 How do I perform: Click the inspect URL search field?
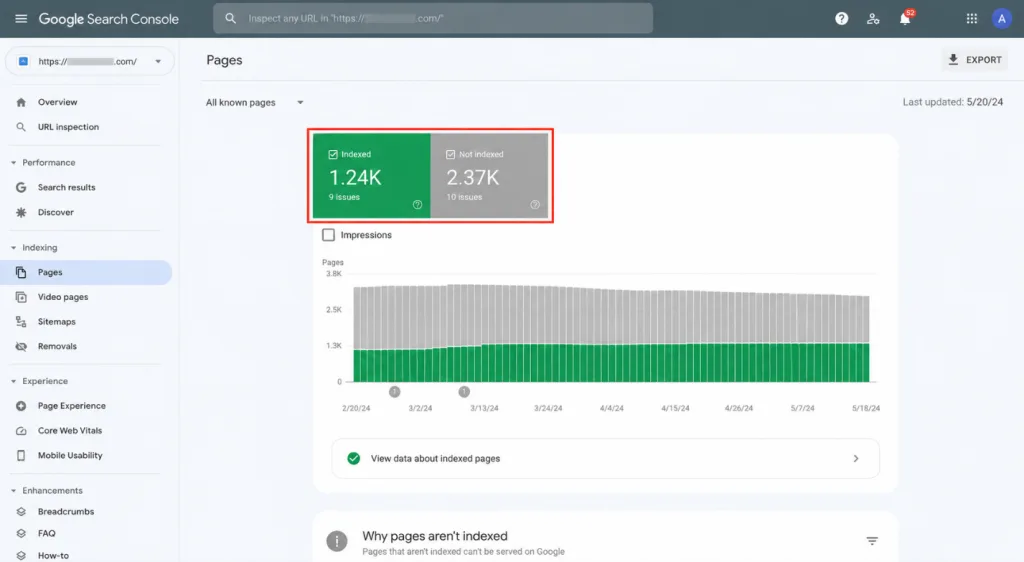pyautogui.click(x=433, y=18)
